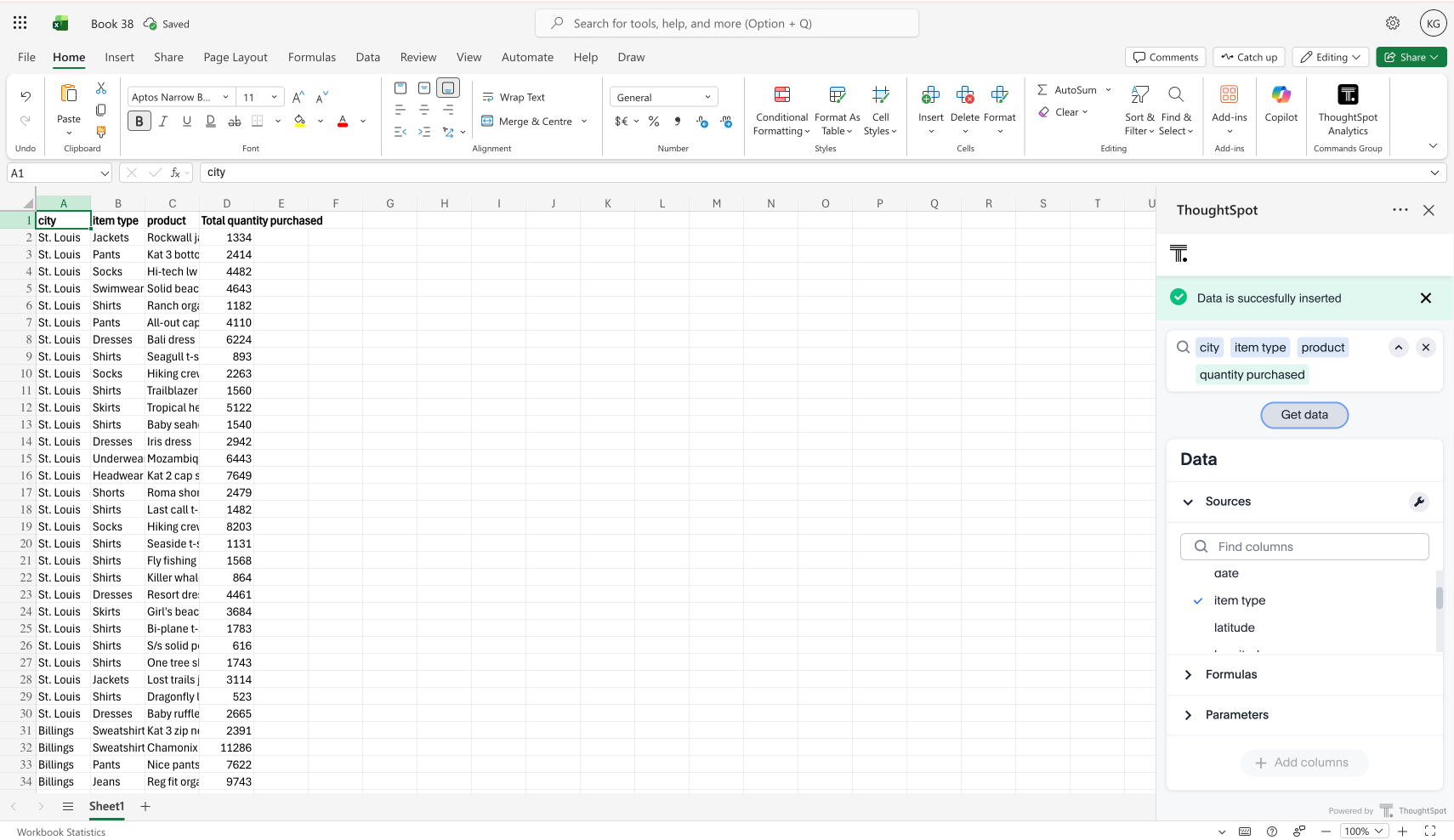Open the font color swatch menu
1454x840 pixels.
coord(363,121)
